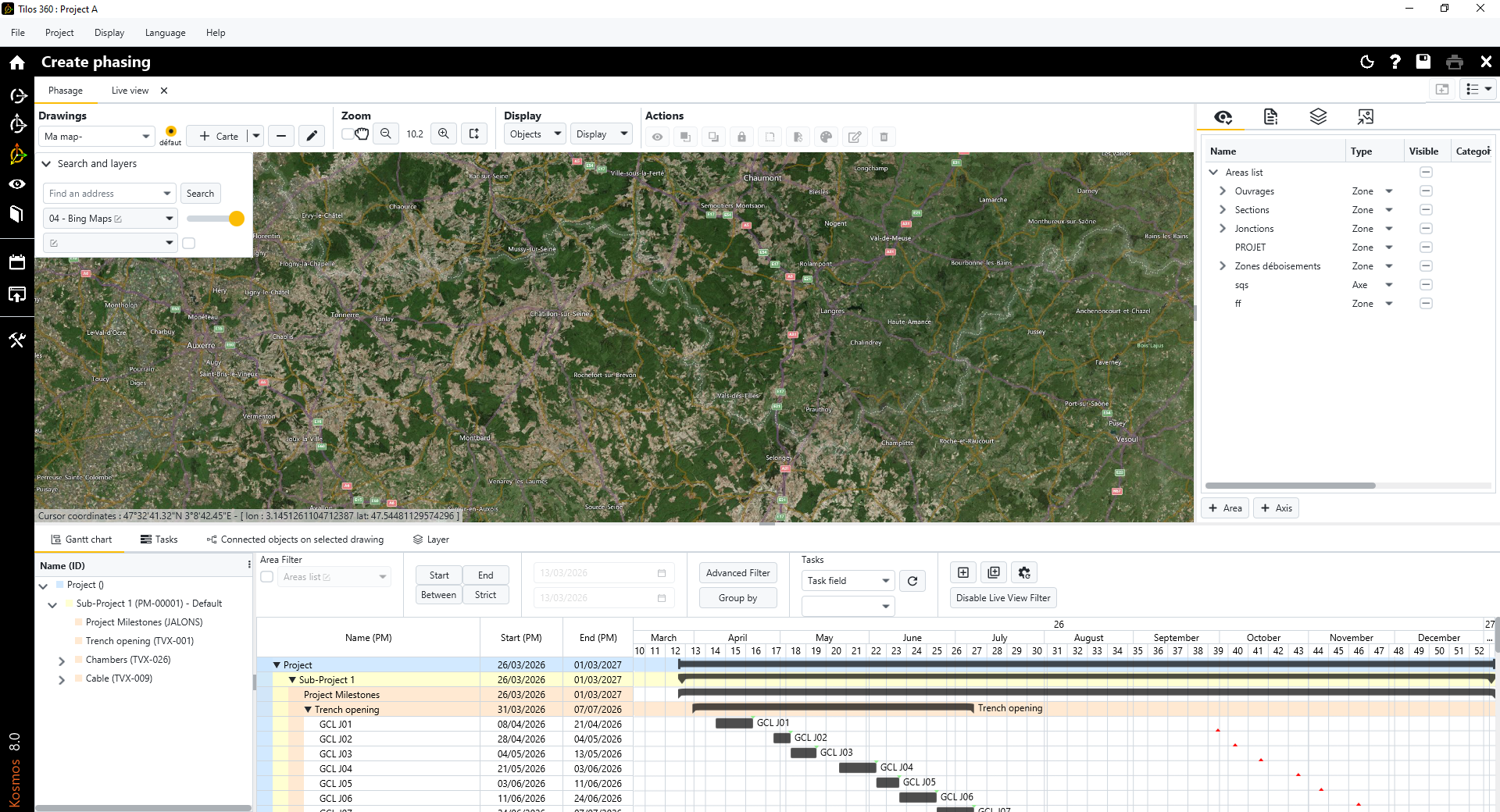1500x812 pixels.
Task: Click the Advanced Filter button
Action: click(x=737, y=573)
